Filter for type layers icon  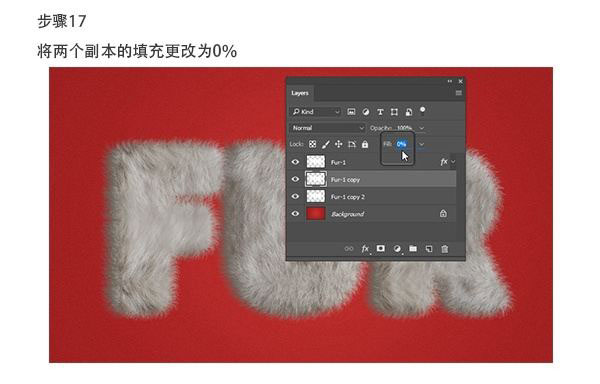(380, 112)
